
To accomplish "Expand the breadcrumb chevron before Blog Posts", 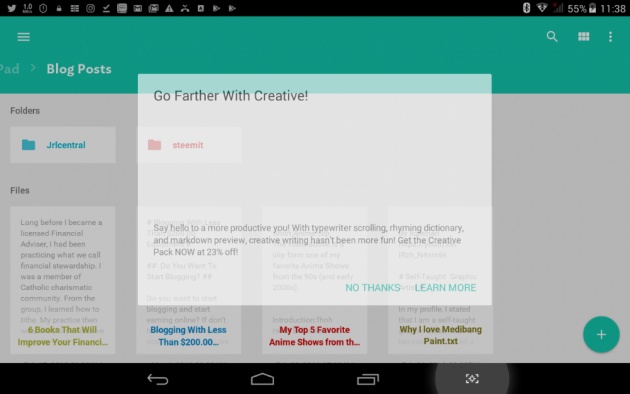I will (x=33, y=69).
